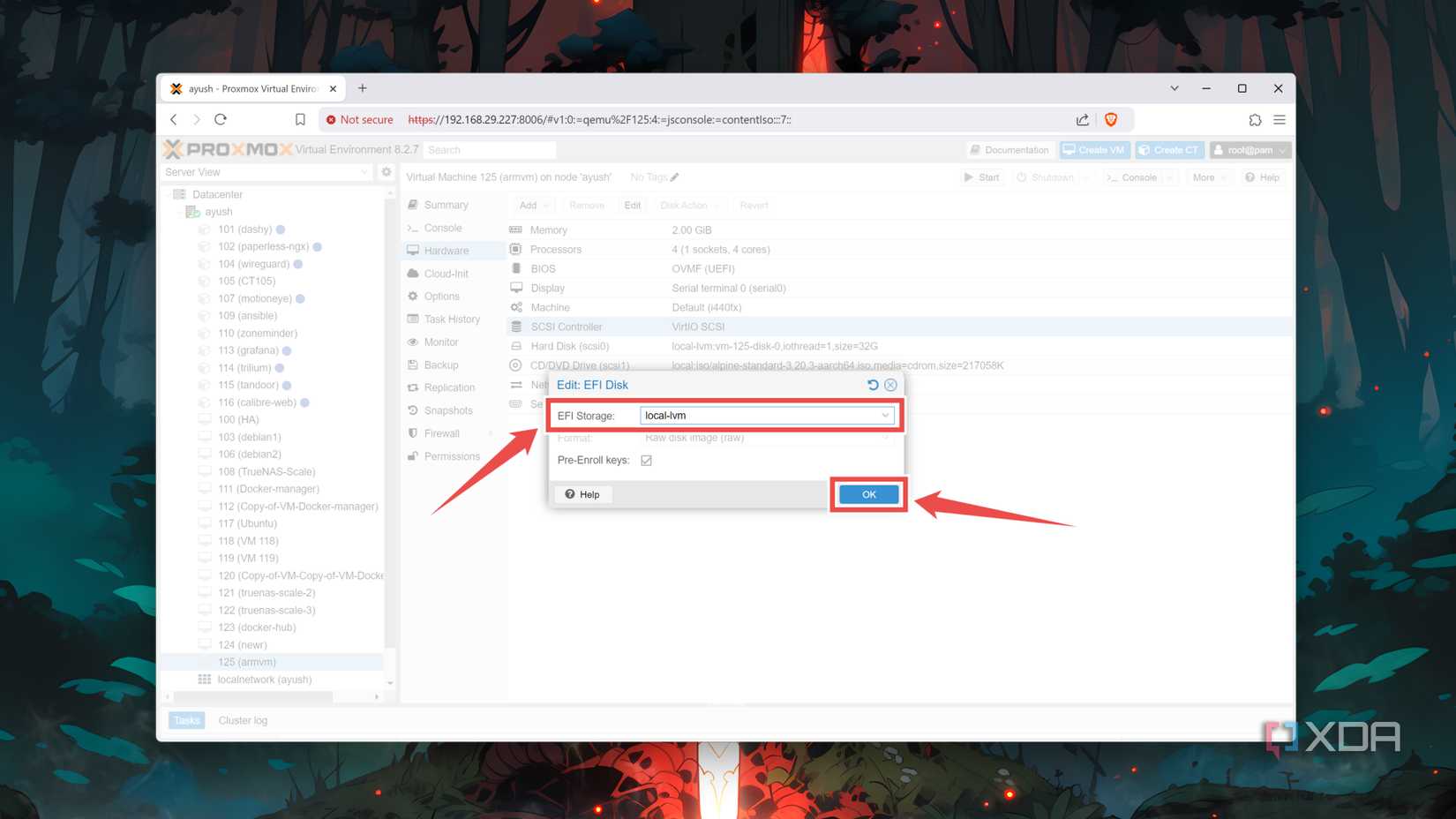Click the Edit hardware button
This screenshot has width=1456, height=819.
coord(633,206)
